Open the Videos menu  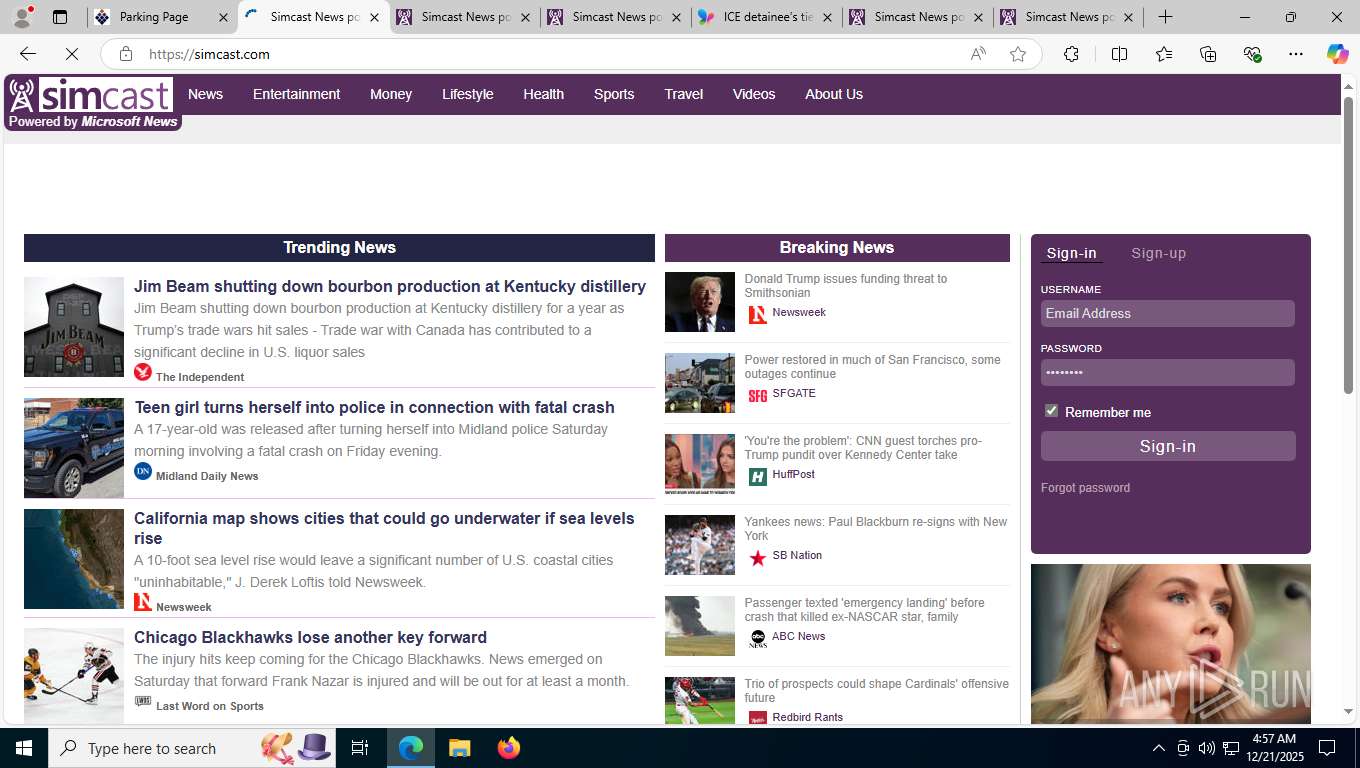click(x=754, y=94)
